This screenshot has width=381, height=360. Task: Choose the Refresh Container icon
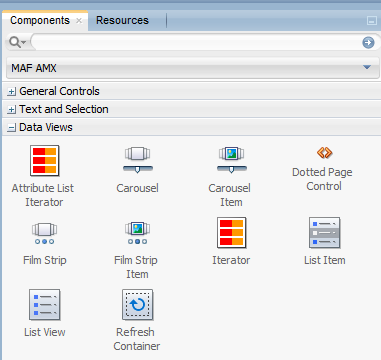(137, 305)
